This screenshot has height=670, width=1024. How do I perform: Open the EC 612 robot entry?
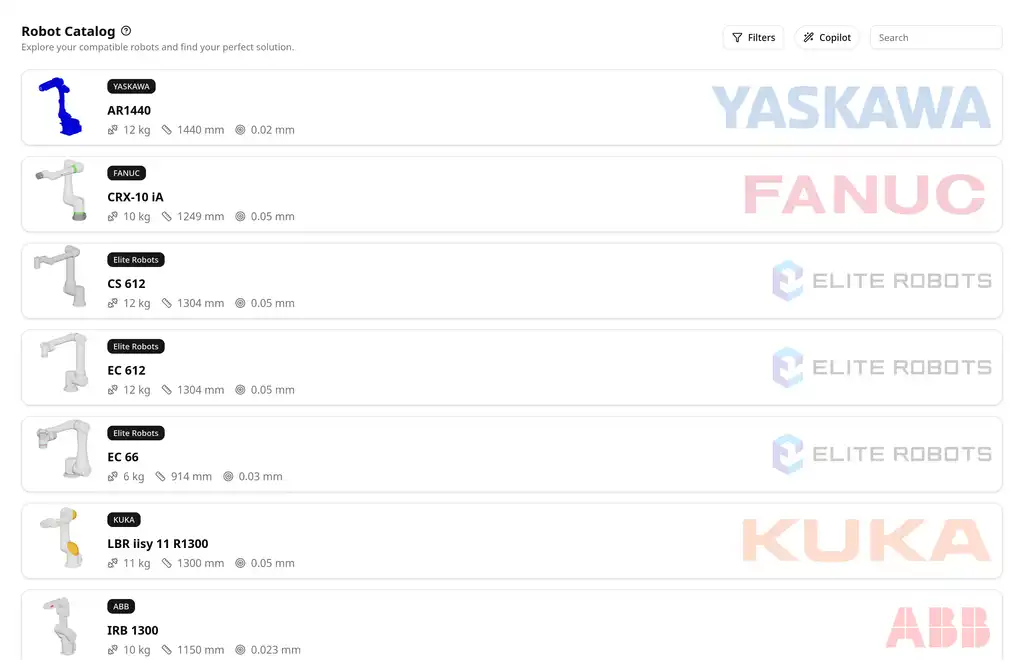click(x=127, y=371)
